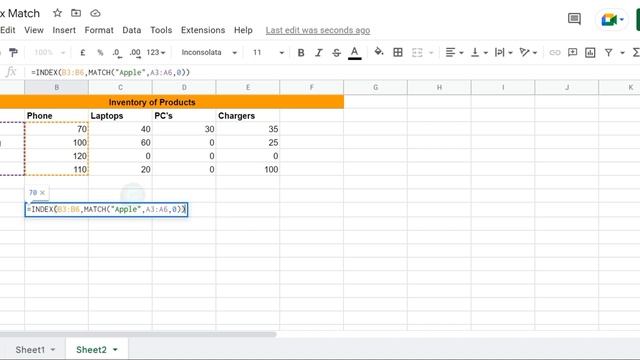Open the font size 11 dropdown

click(268, 52)
